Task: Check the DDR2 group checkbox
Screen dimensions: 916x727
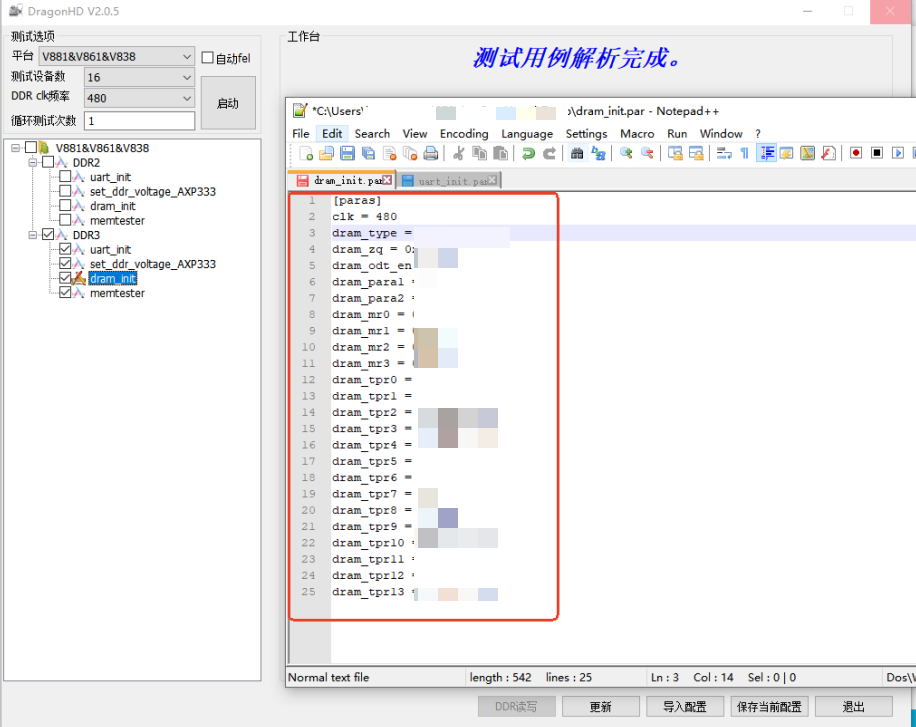Action: point(48,163)
